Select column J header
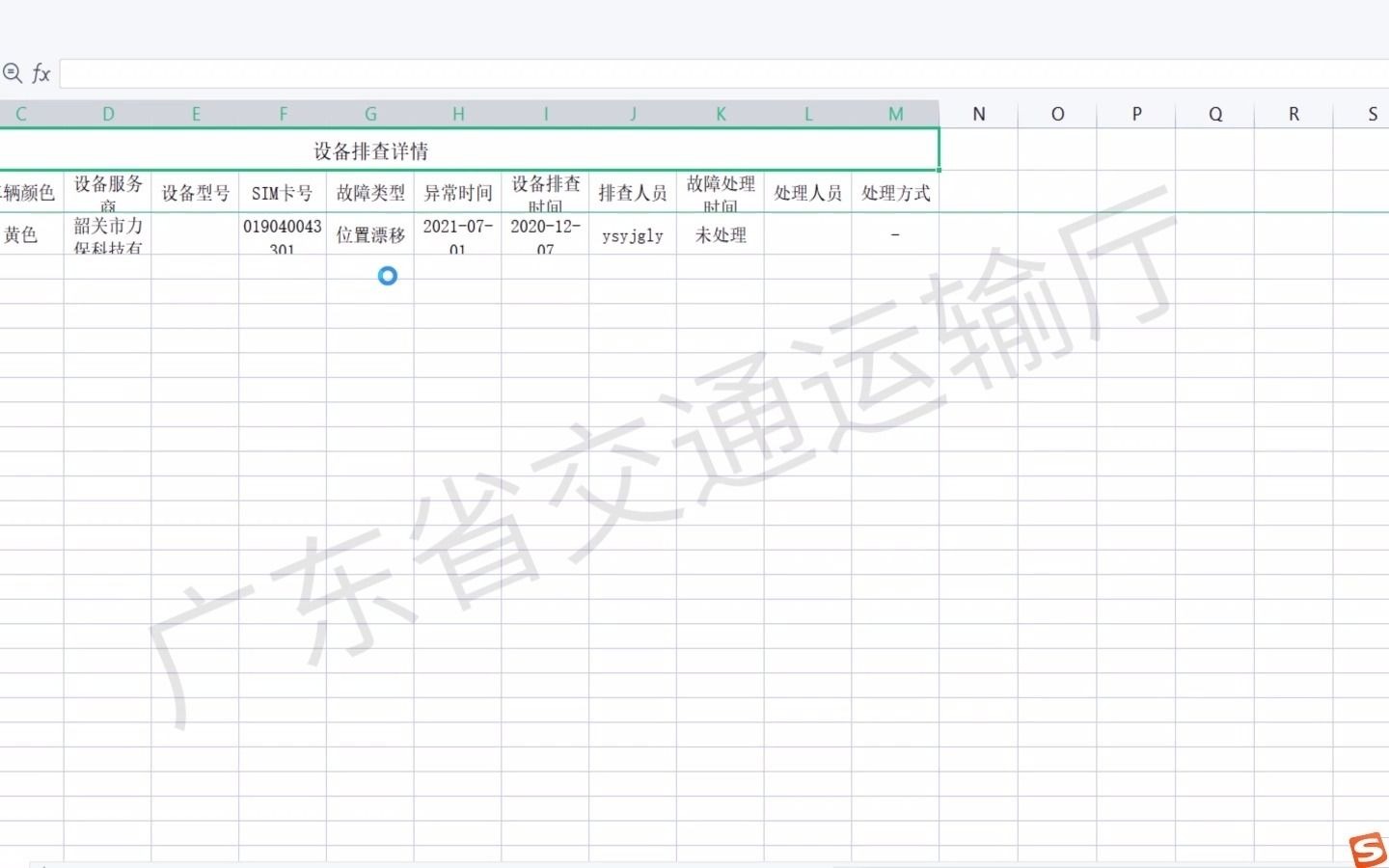Screen dimensions: 1389x868 (633, 114)
